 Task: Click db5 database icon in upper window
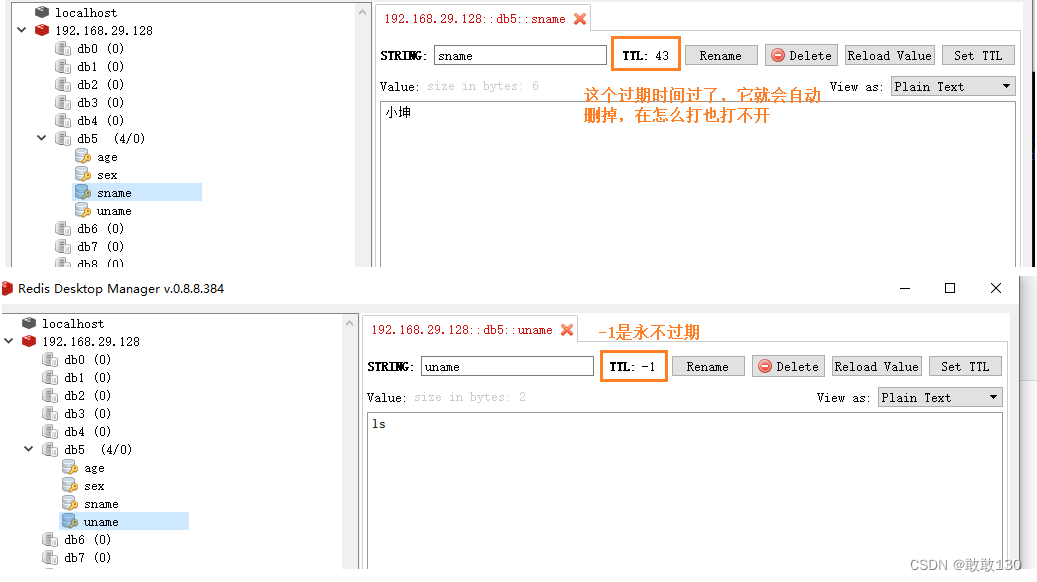63,138
